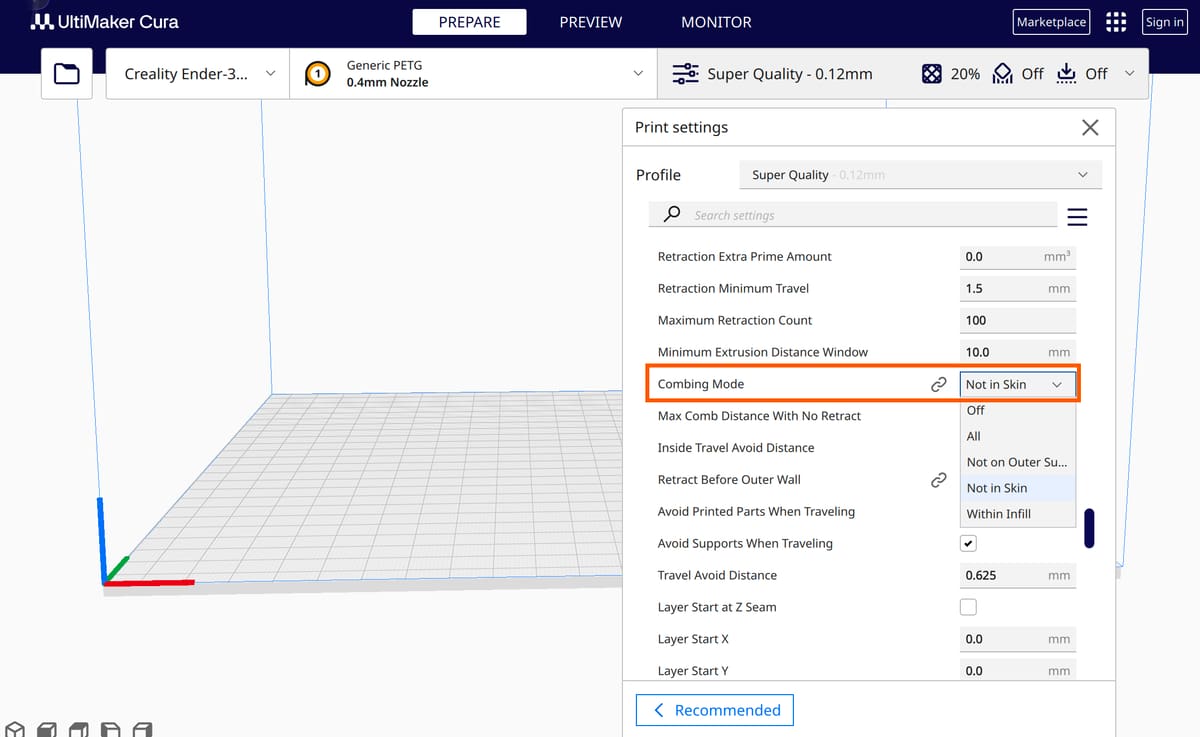Viewport: 1200px width, 737px height.
Task: Expand the Generic PETG material chevron
Action: click(x=638, y=74)
